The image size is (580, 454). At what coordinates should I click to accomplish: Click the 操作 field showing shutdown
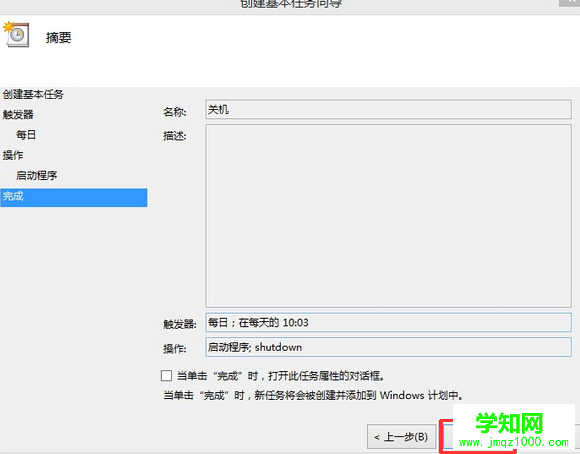coord(388,347)
